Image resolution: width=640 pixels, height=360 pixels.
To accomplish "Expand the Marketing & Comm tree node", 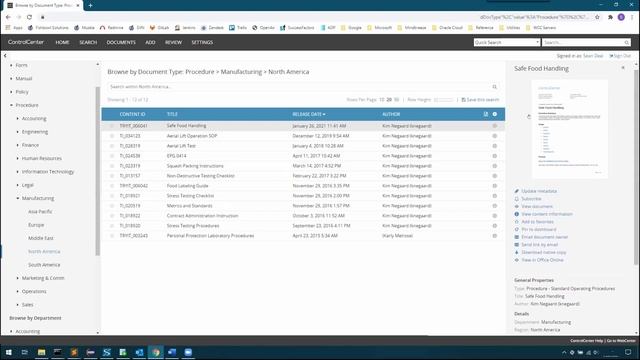I will (18, 278).
